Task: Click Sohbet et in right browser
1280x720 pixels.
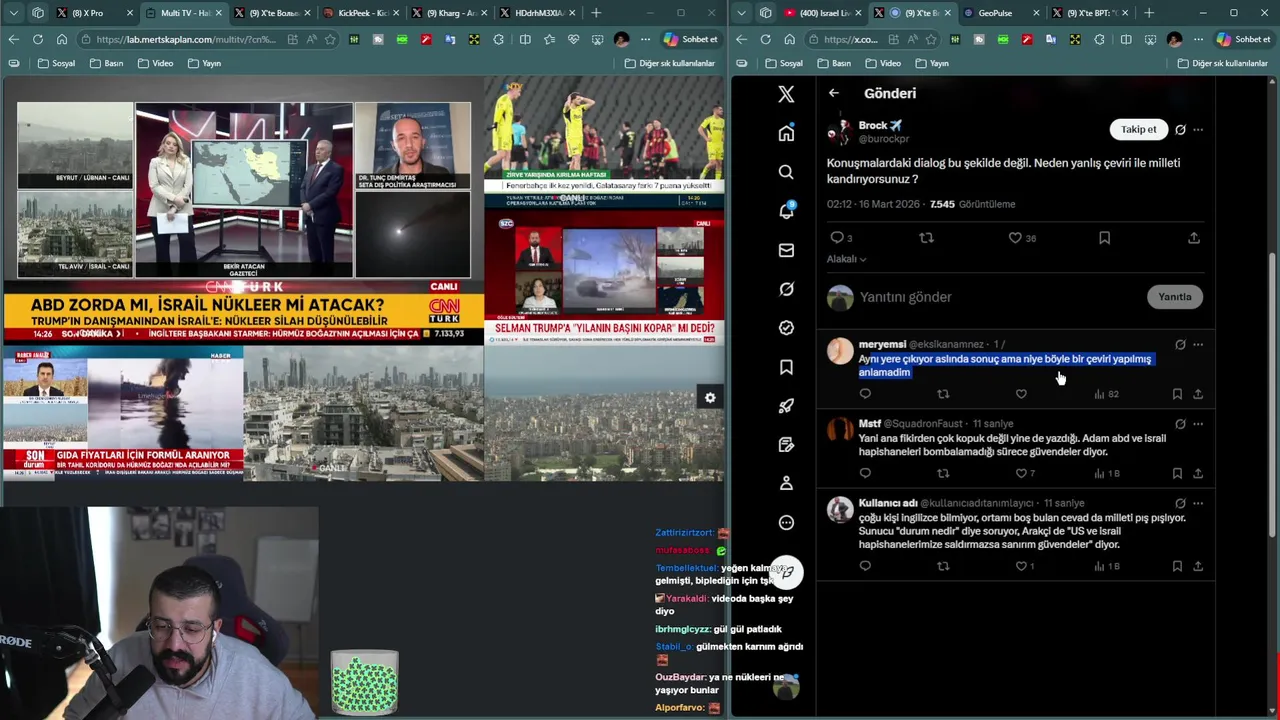Action: pos(1243,39)
